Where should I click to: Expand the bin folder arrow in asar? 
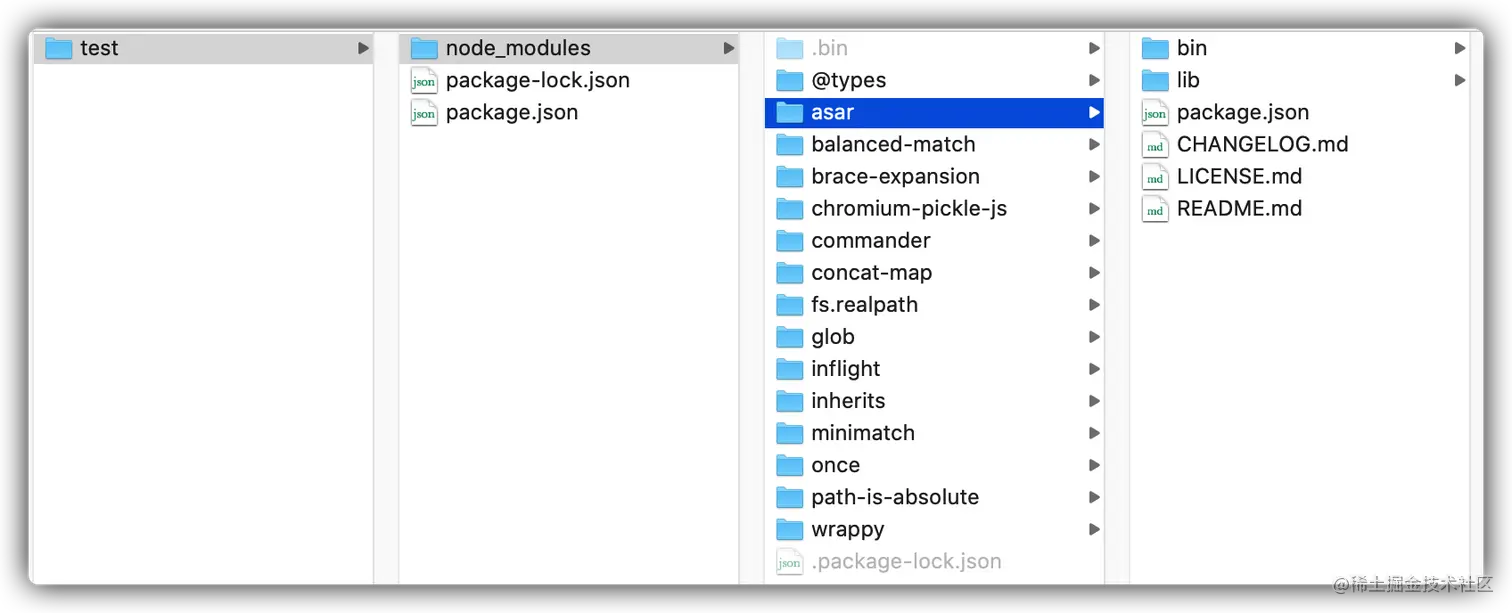[x=1460, y=48]
